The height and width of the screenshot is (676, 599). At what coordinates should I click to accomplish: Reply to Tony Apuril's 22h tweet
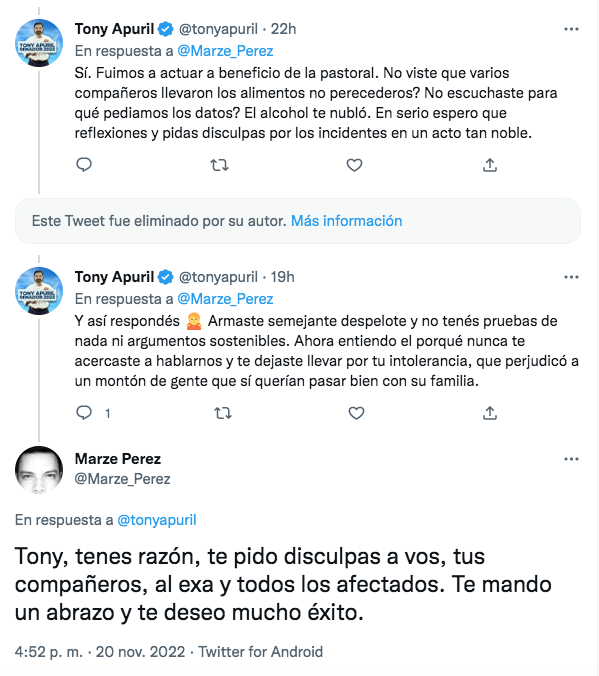[84, 165]
